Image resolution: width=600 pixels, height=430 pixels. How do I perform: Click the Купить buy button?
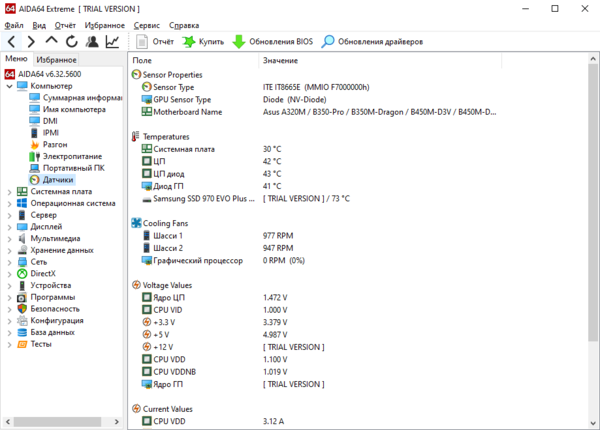tap(203, 41)
